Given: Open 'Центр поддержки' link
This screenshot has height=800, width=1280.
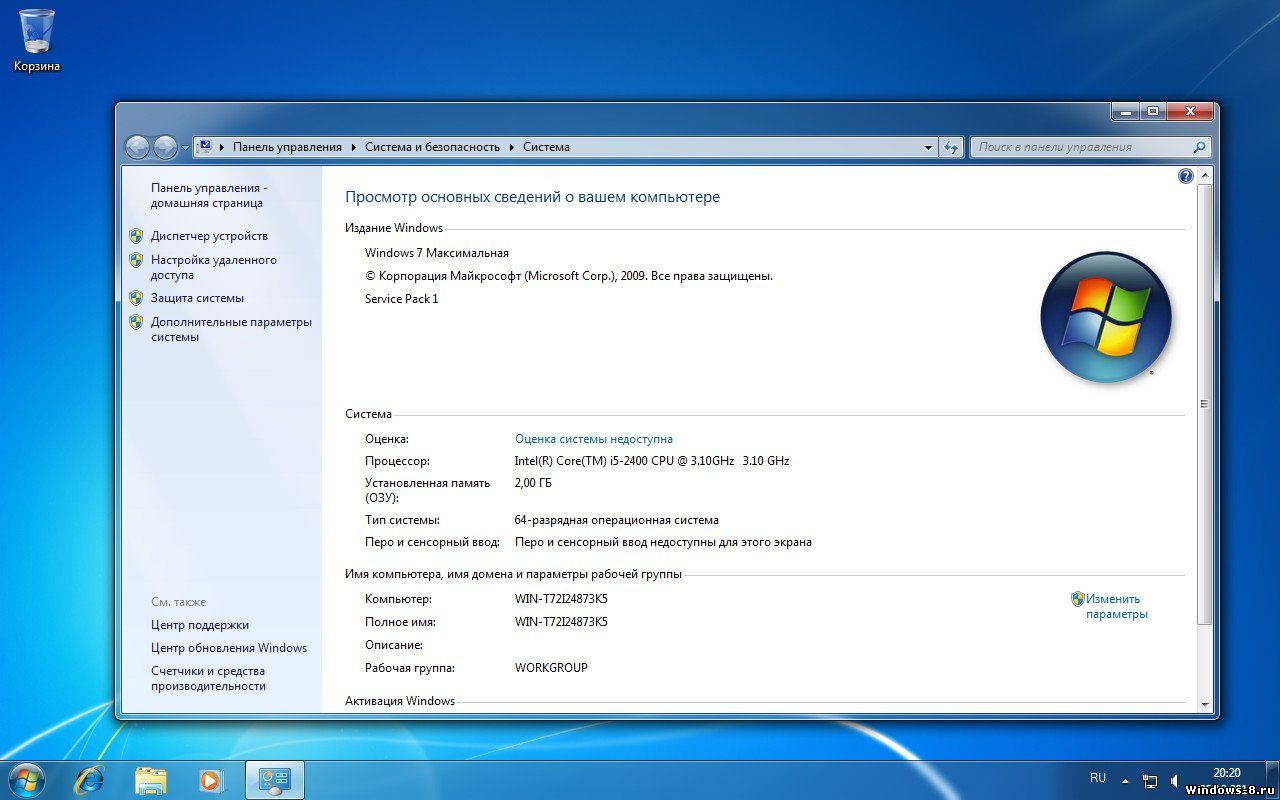Looking at the screenshot, I should tap(200, 625).
